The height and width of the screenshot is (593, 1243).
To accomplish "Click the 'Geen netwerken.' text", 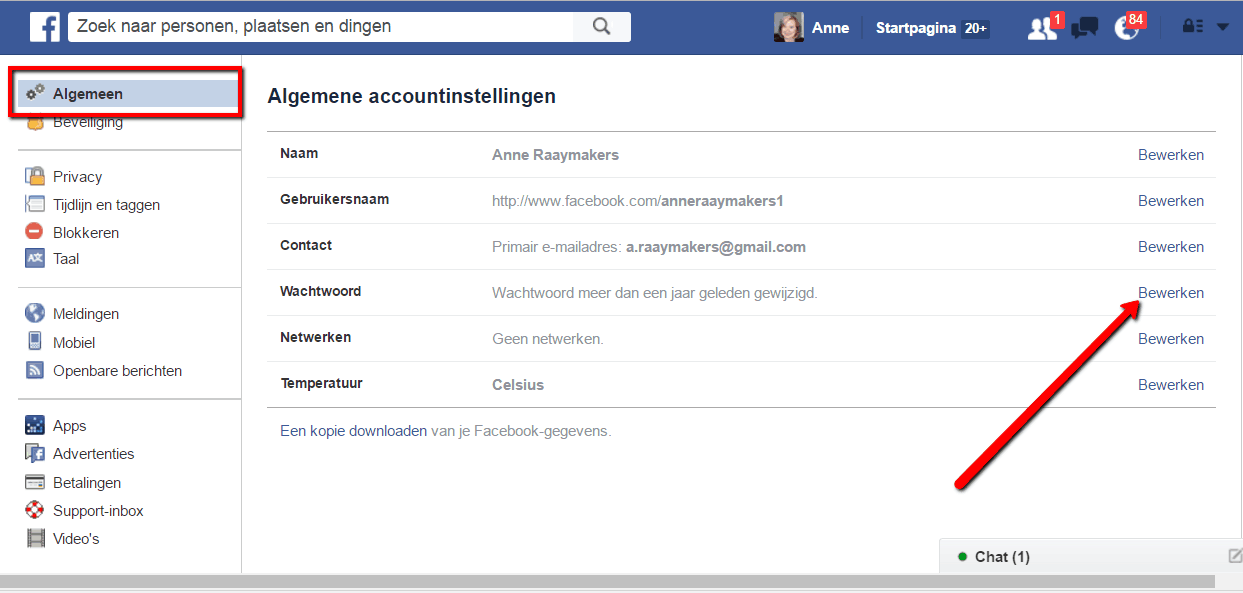I will pyautogui.click(x=548, y=339).
